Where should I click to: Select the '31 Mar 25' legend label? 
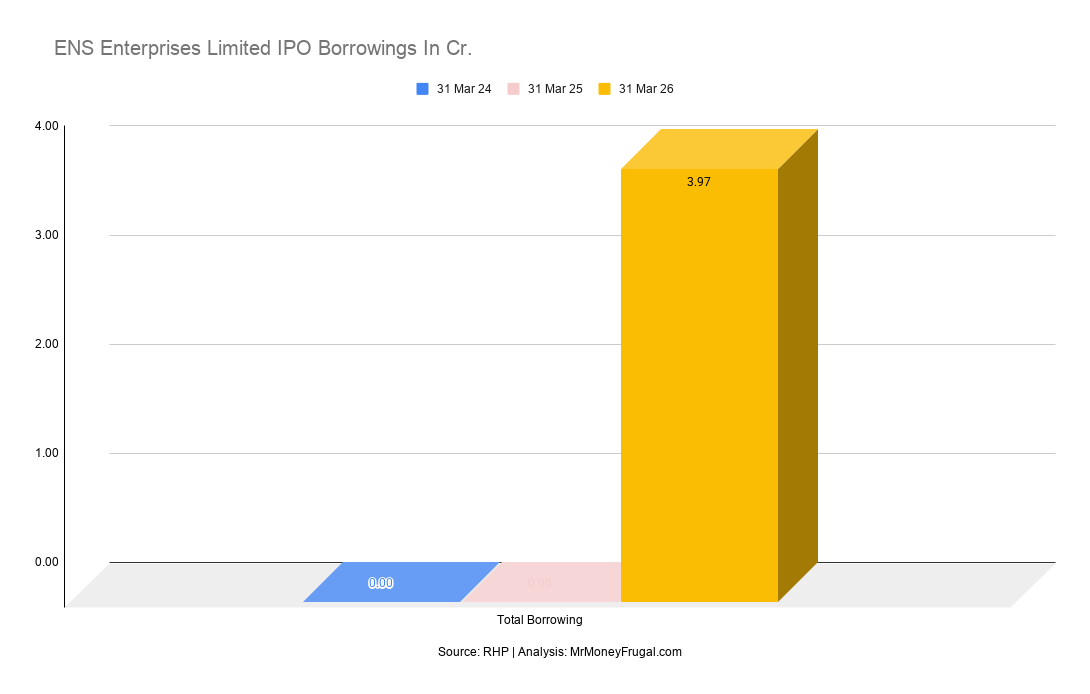(555, 89)
